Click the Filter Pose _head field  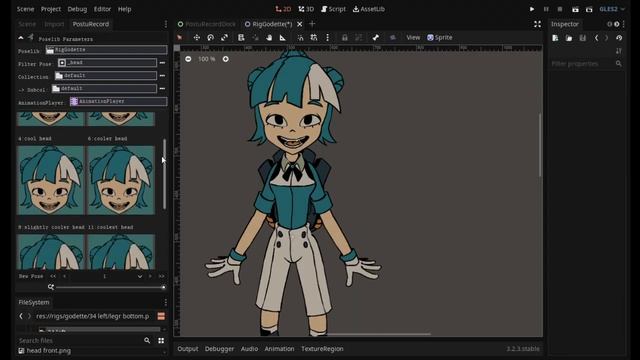coord(107,62)
